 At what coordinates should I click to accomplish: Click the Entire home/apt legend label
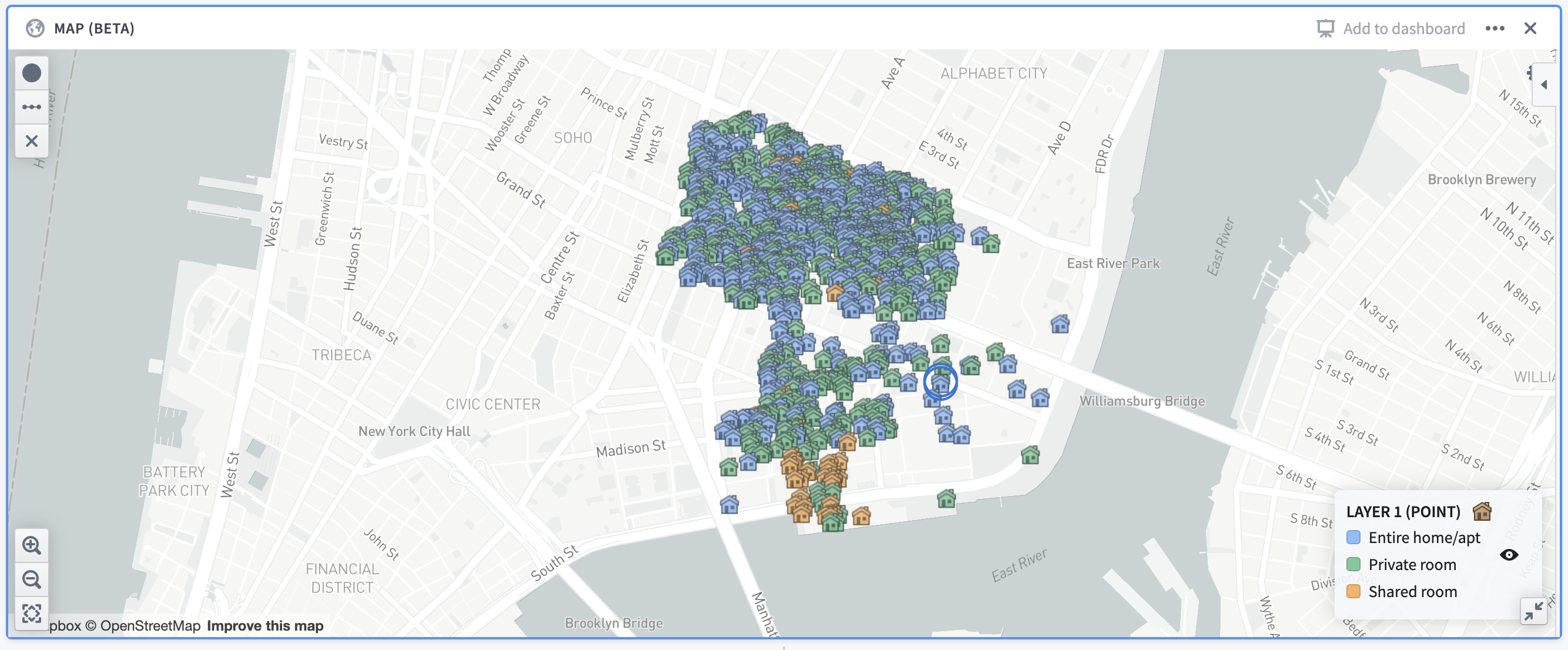pyautogui.click(x=1425, y=537)
